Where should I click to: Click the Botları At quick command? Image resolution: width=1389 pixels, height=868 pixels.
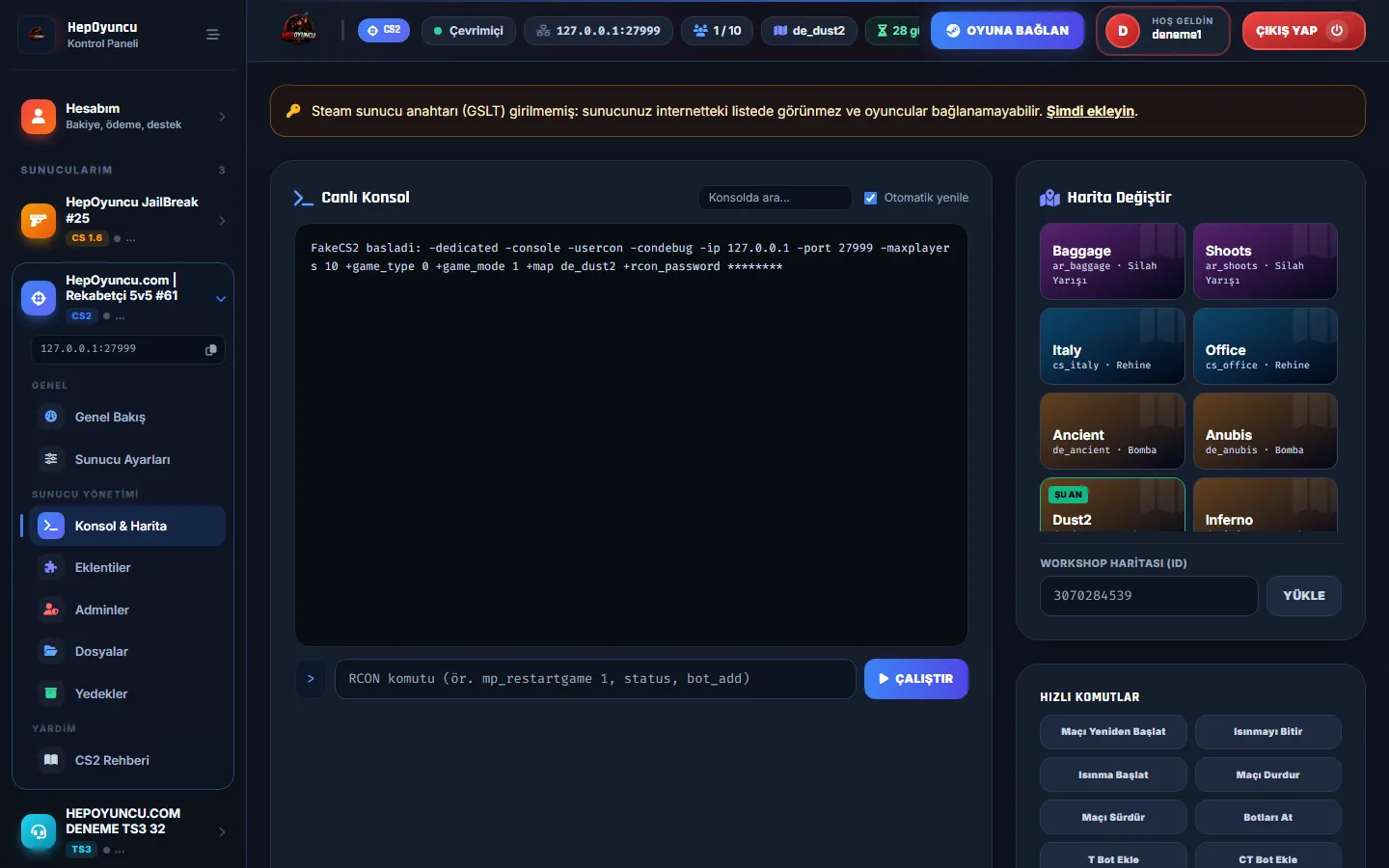pos(1268,817)
